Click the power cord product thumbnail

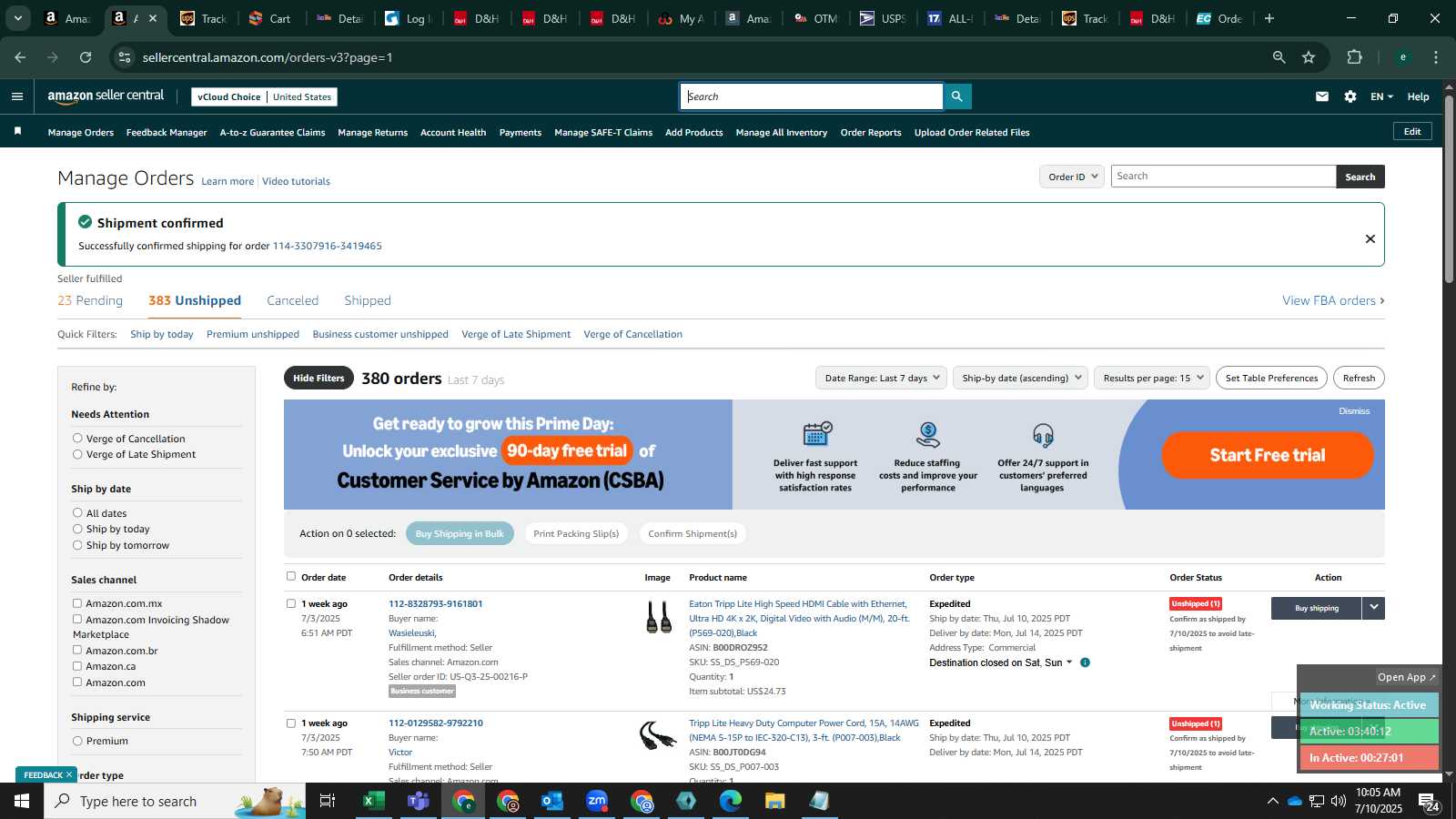(658, 735)
